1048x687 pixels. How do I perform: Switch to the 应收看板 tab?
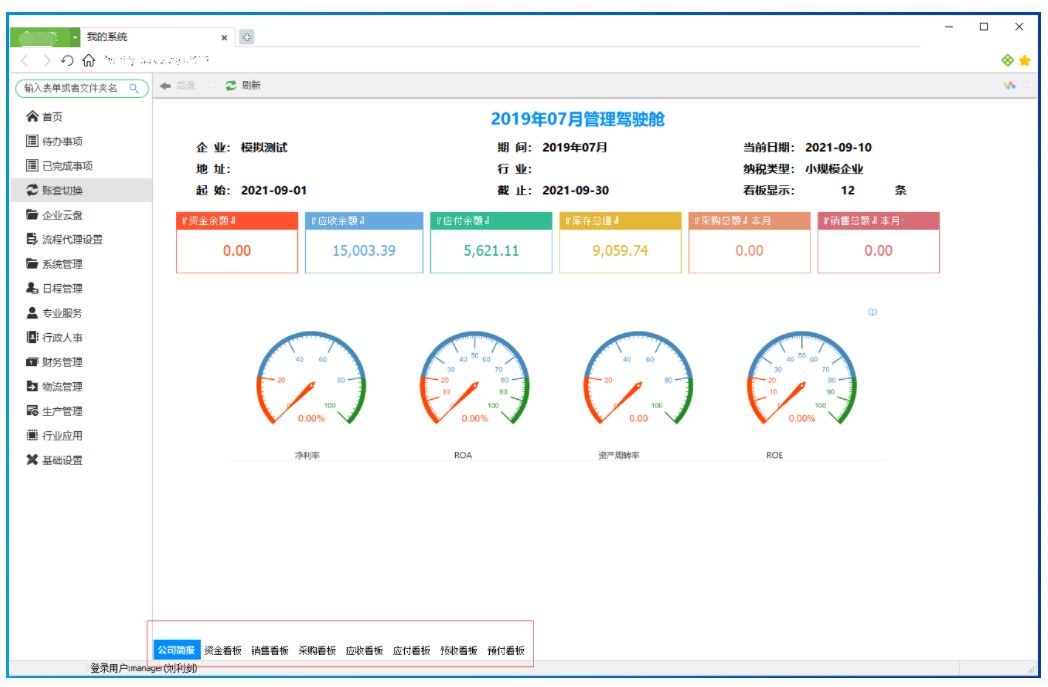pos(364,650)
